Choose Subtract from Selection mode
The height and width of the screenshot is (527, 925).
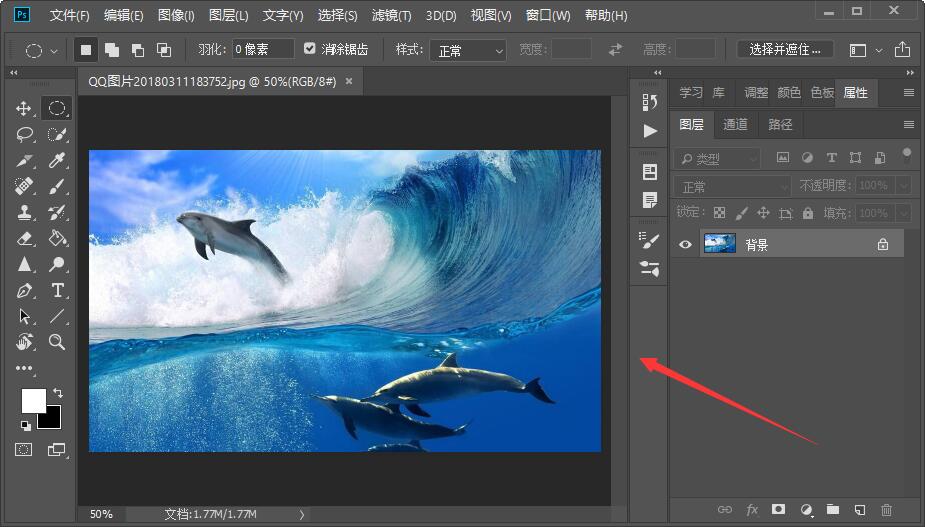138,50
